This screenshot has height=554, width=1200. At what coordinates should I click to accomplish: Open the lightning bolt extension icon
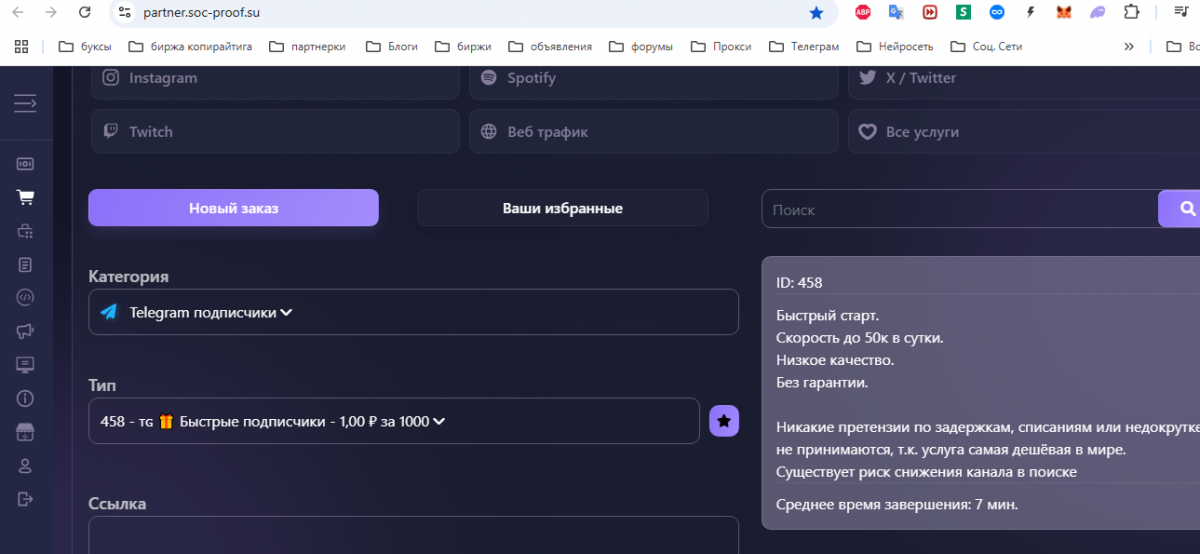[1030, 13]
